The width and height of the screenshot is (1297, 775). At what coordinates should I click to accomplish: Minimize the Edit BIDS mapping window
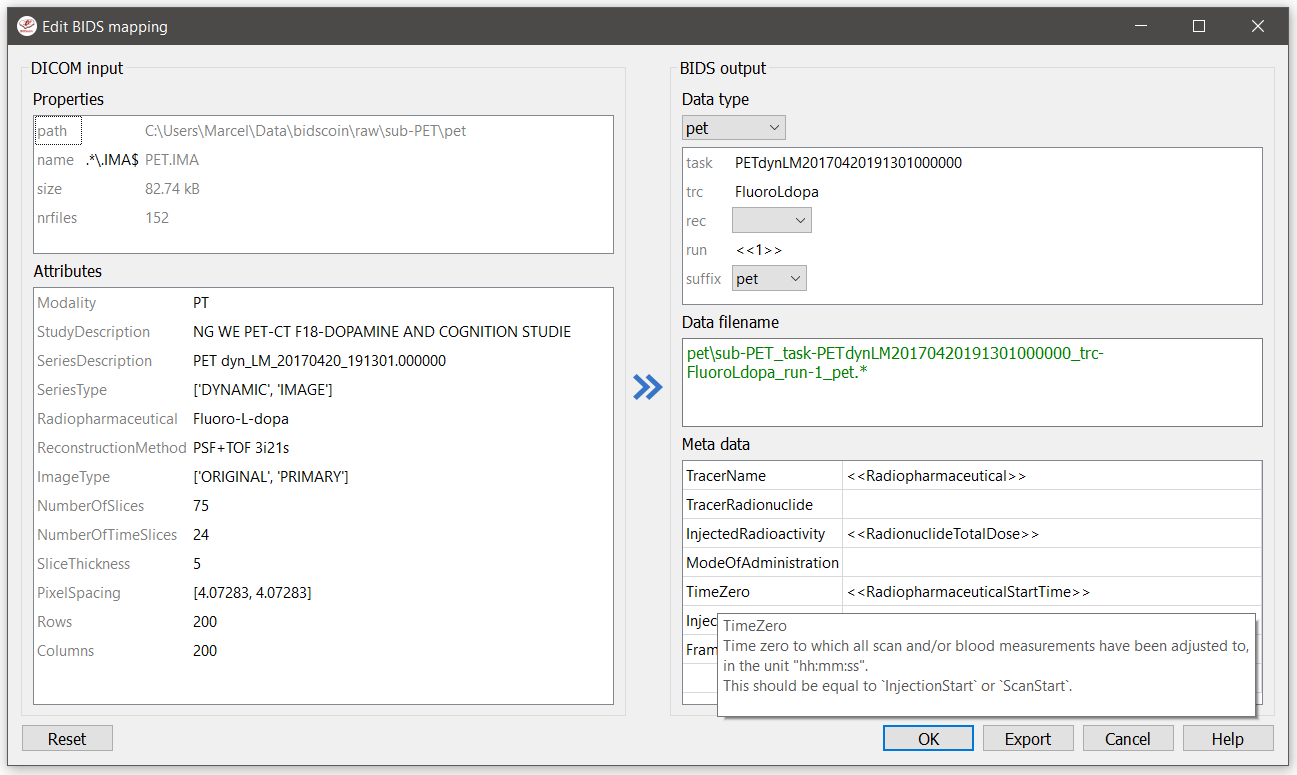(1139, 27)
